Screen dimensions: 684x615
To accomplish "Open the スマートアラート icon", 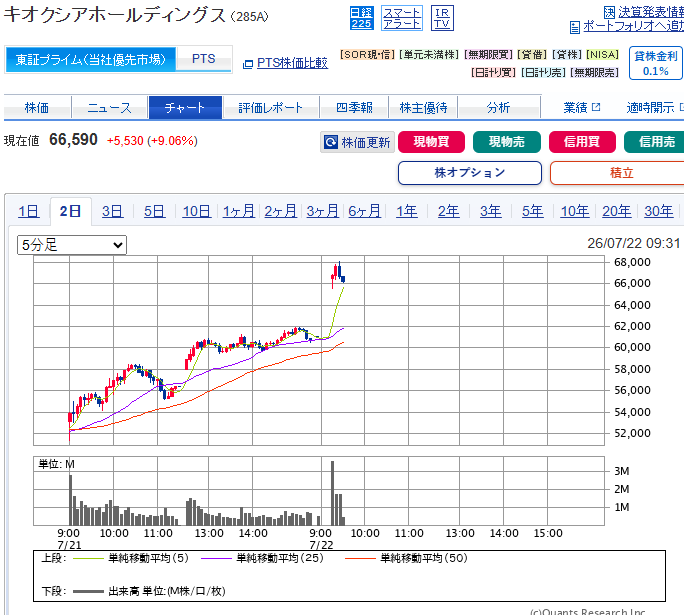I will tap(401, 18).
